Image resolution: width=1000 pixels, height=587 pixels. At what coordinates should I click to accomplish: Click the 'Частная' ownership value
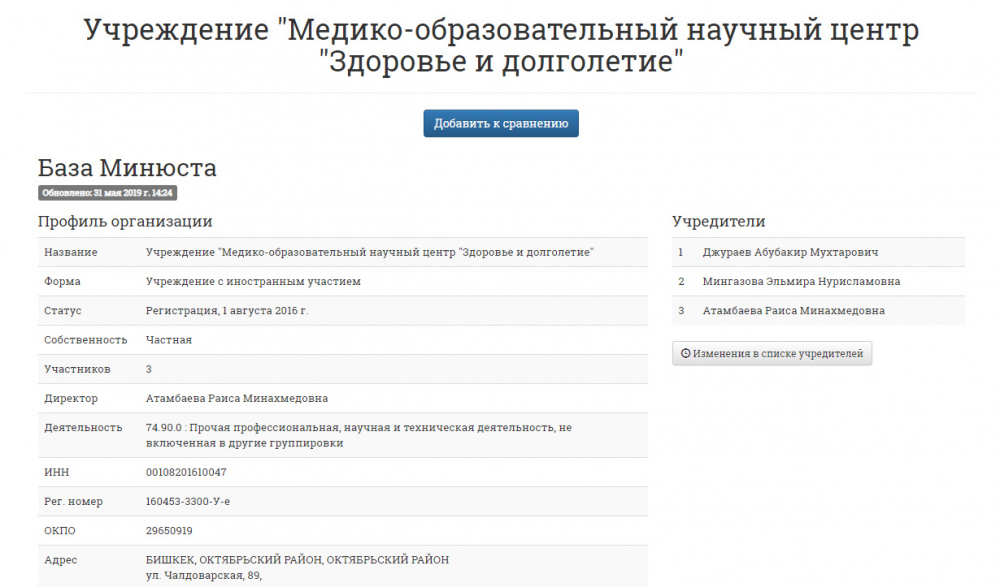[x=168, y=340]
